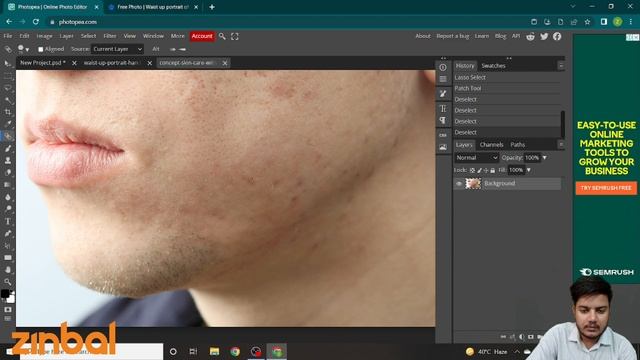Click the TRY SEMRUSH FREE button
The height and width of the screenshot is (360, 640).
[606, 188]
